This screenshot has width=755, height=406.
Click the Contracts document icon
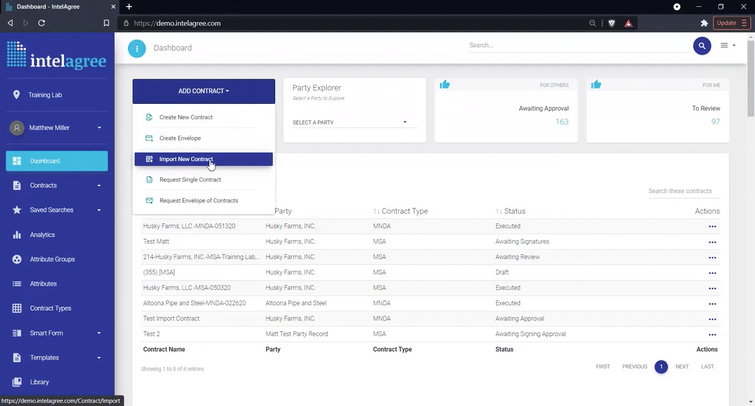[x=17, y=185]
